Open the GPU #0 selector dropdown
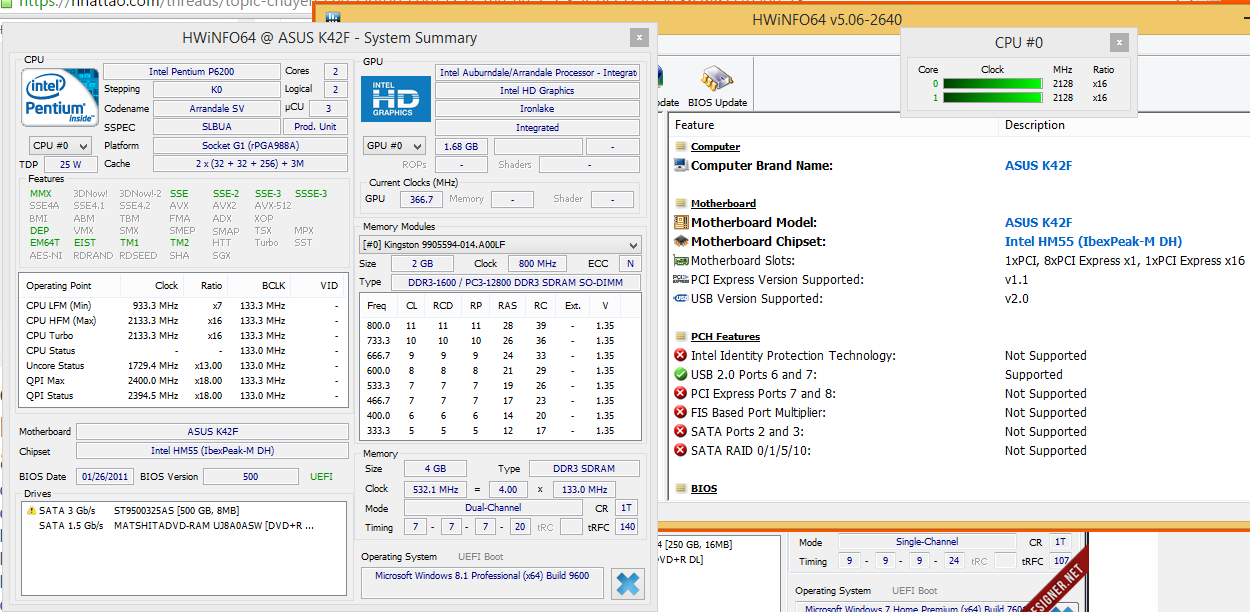1250x612 pixels. [395, 146]
